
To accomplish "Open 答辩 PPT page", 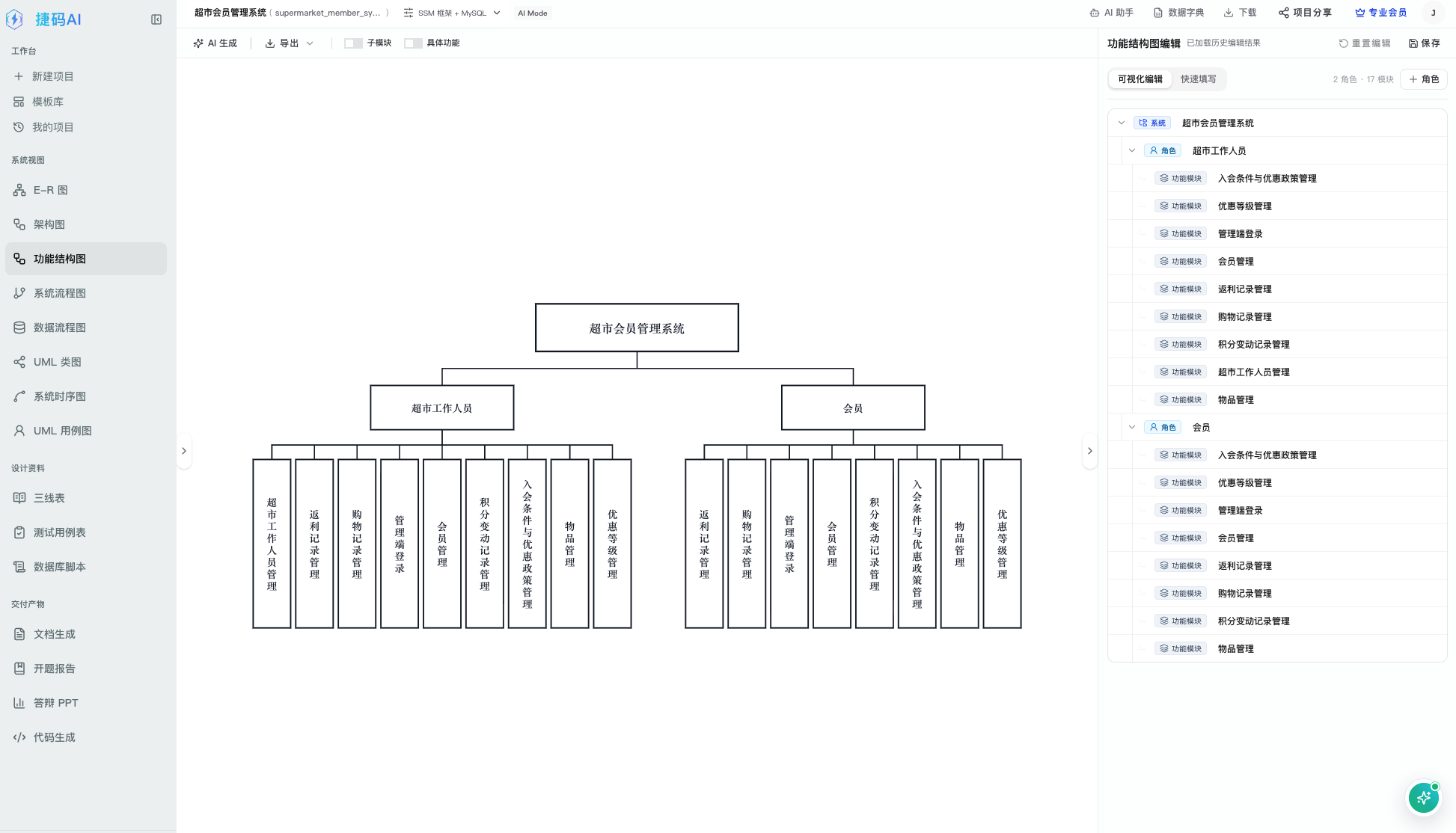I will coord(85,703).
